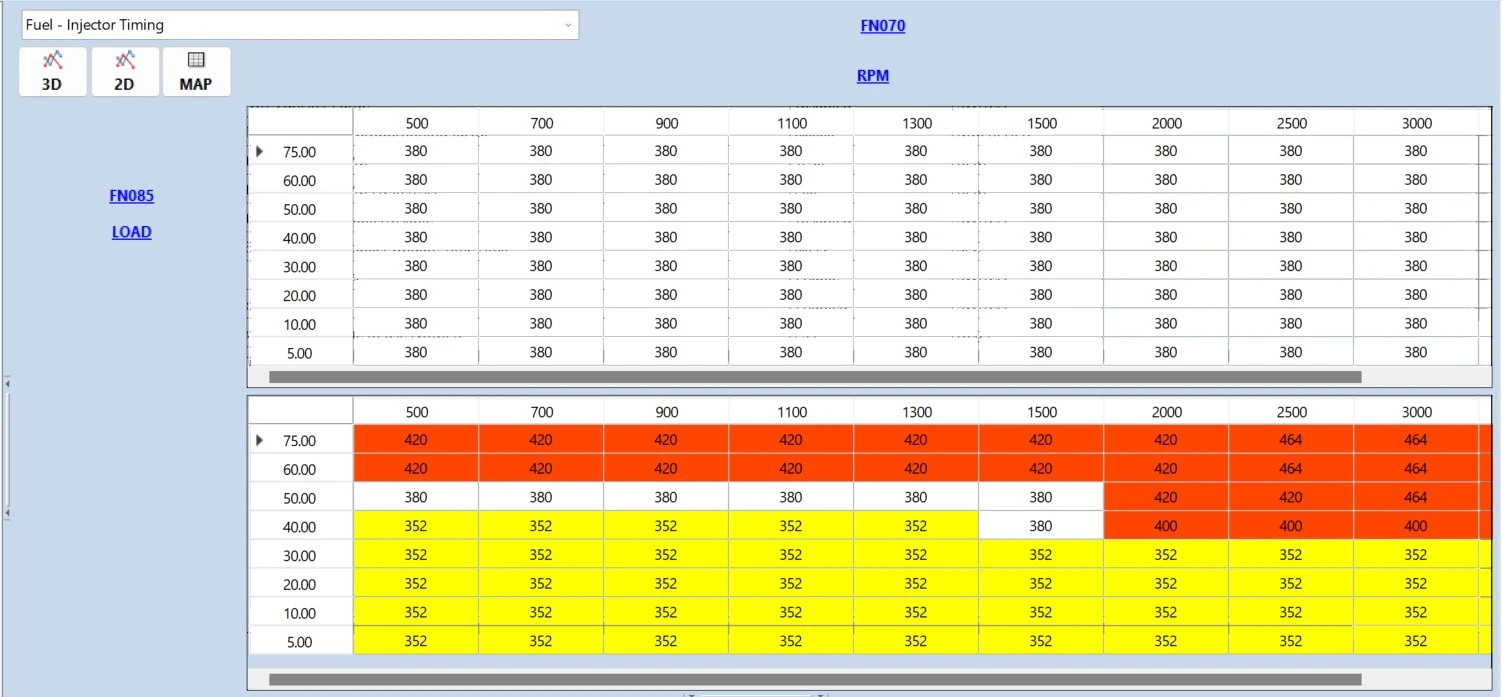Viewport: 1502px width, 697px height.
Task: Select the upper table 30.00 row header
Action: (300, 267)
